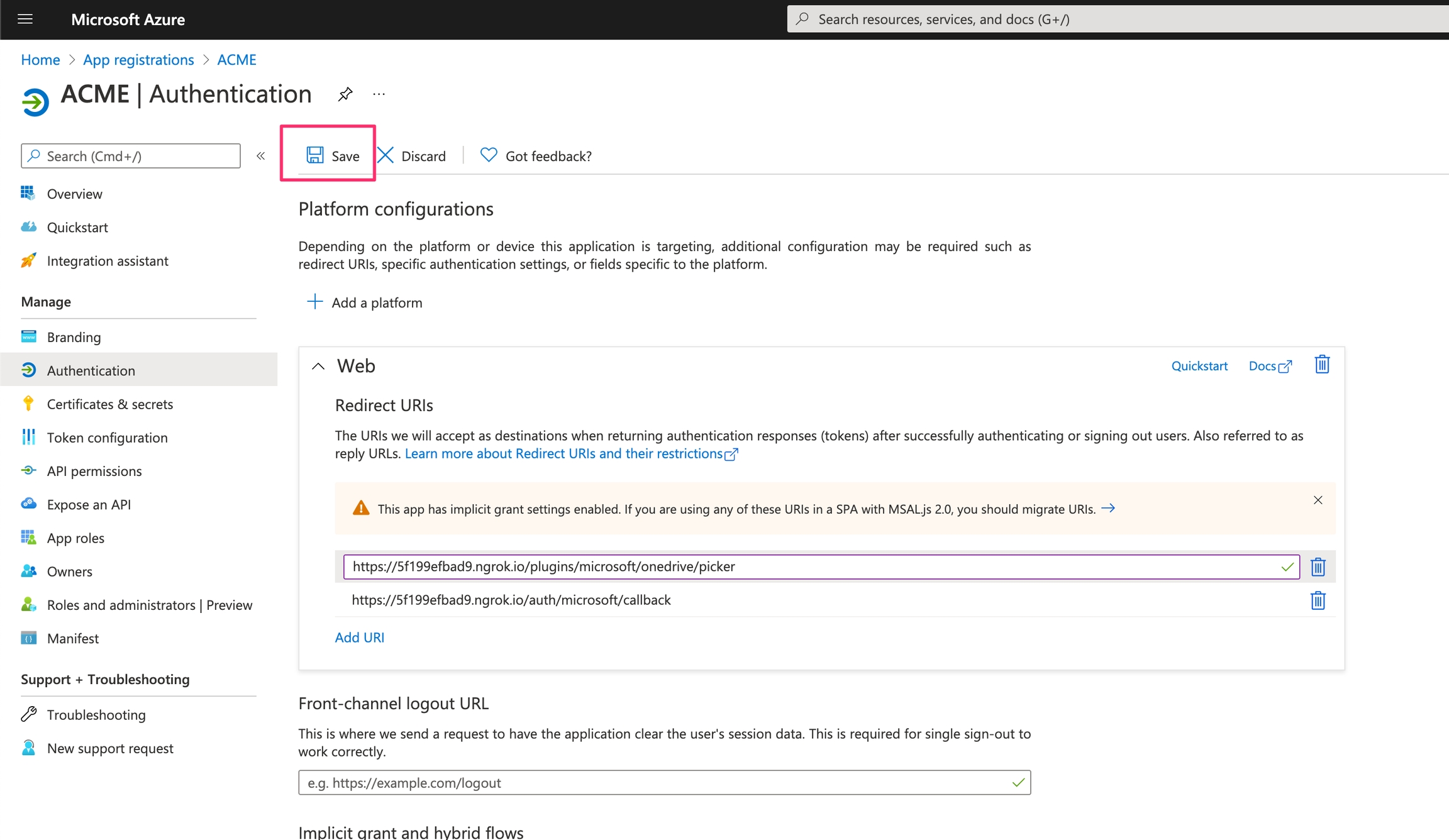Open the more options ellipsis
The image size is (1449, 840).
coord(379,94)
